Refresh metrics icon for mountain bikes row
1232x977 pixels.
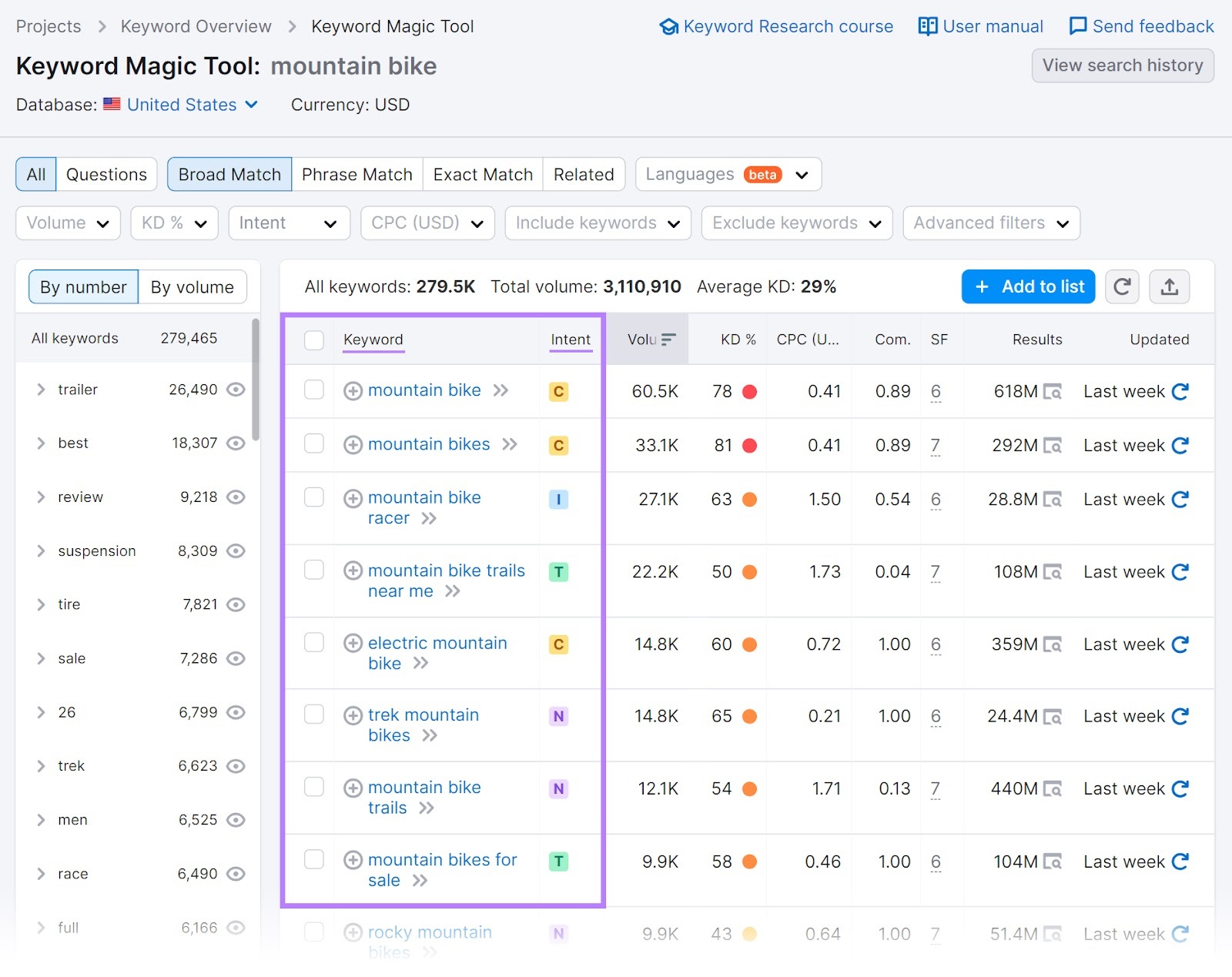1180,446
